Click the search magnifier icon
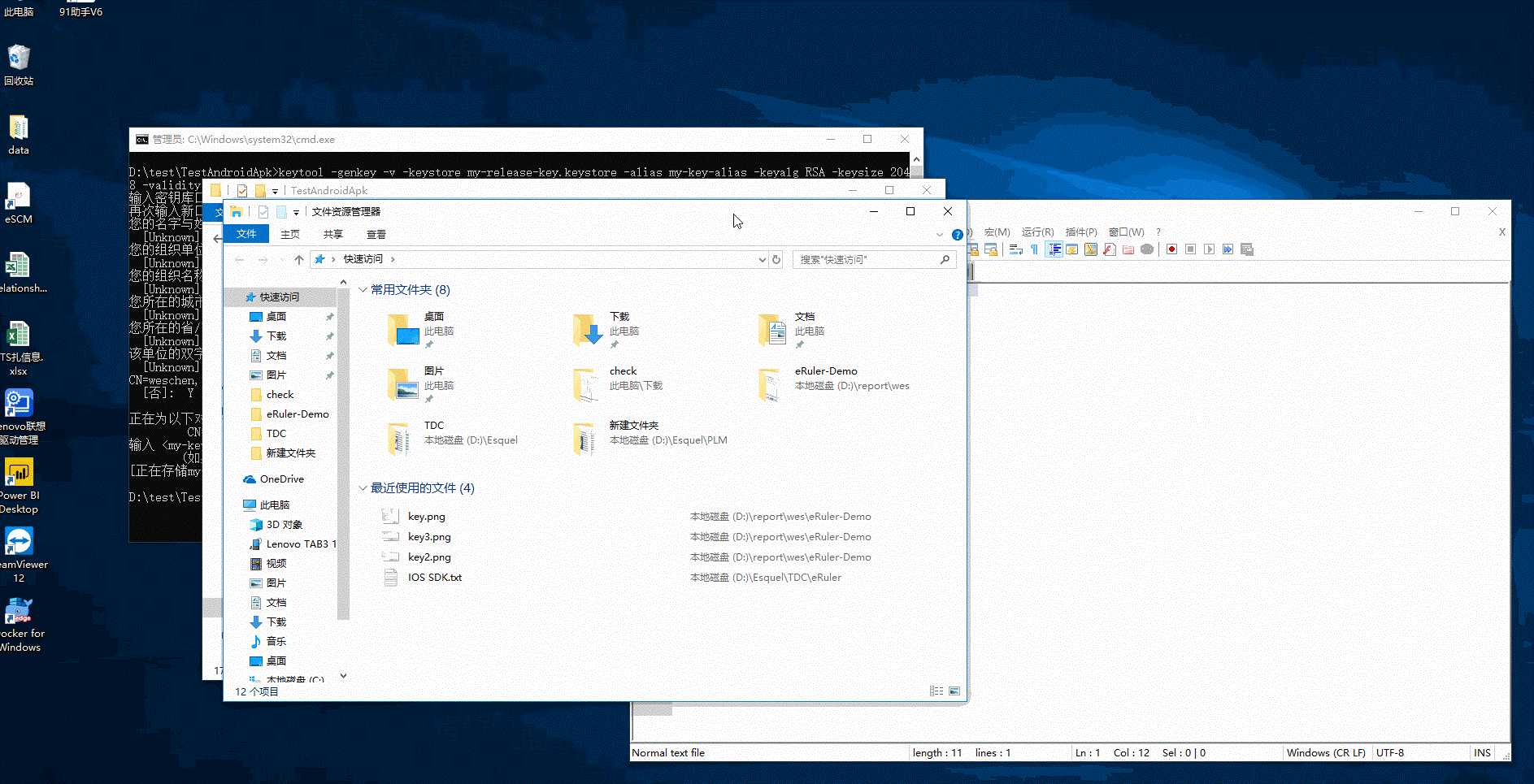Viewport: 1534px width, 784px height. (945, 259)
